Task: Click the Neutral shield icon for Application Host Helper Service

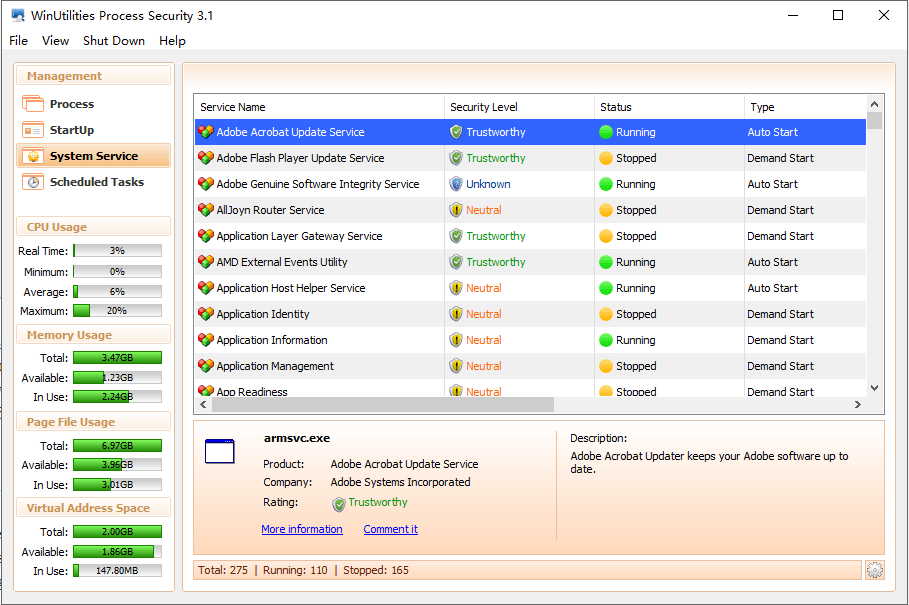Action: pos(456,288)
